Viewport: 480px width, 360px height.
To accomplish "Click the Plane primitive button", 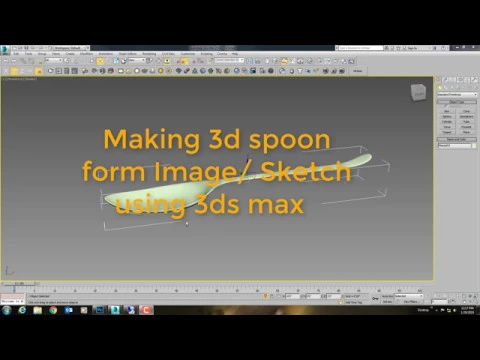I will [466, 132].
